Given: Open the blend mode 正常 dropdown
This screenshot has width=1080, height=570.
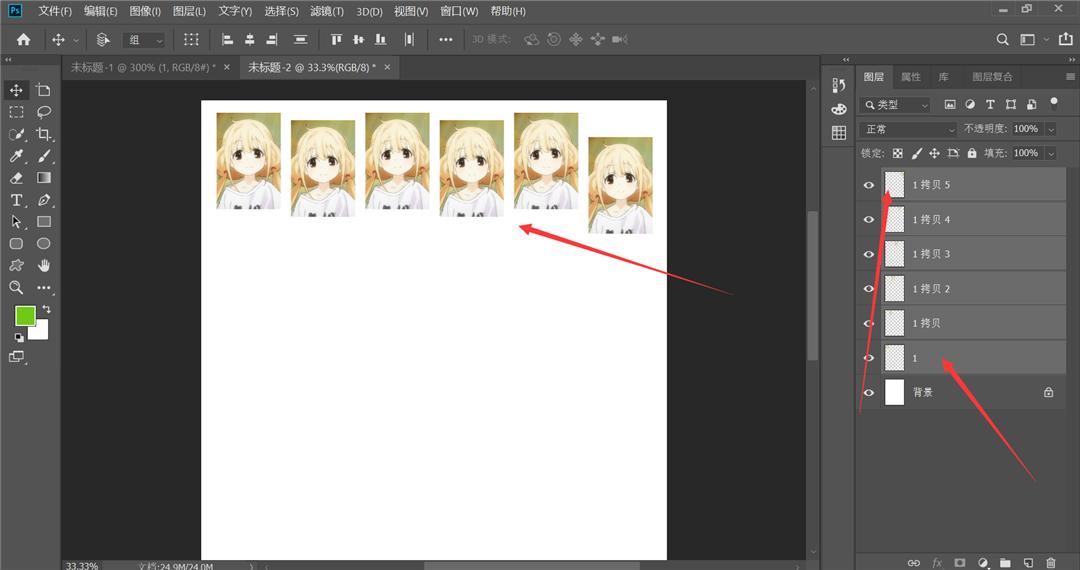Looking at the screenshot, I should coord(908,130).
